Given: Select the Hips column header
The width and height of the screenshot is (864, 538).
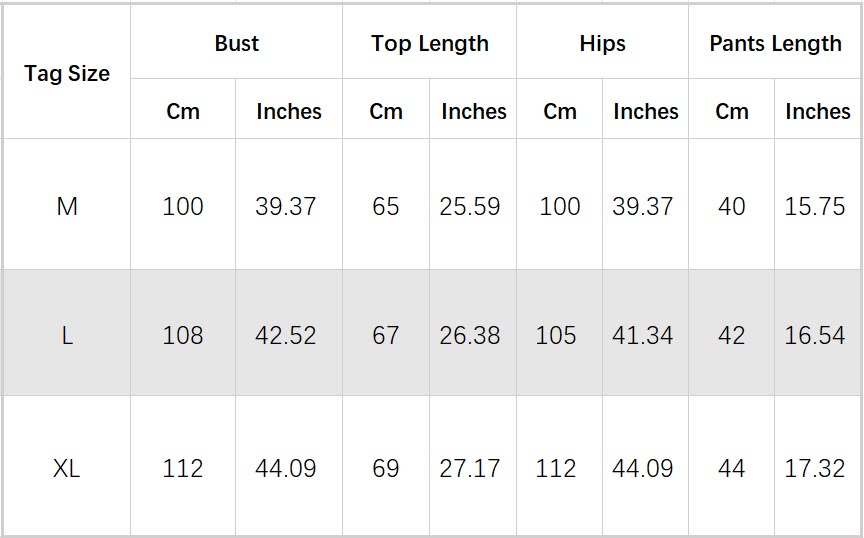Looking at the screenshot, I should click(602, 44).
